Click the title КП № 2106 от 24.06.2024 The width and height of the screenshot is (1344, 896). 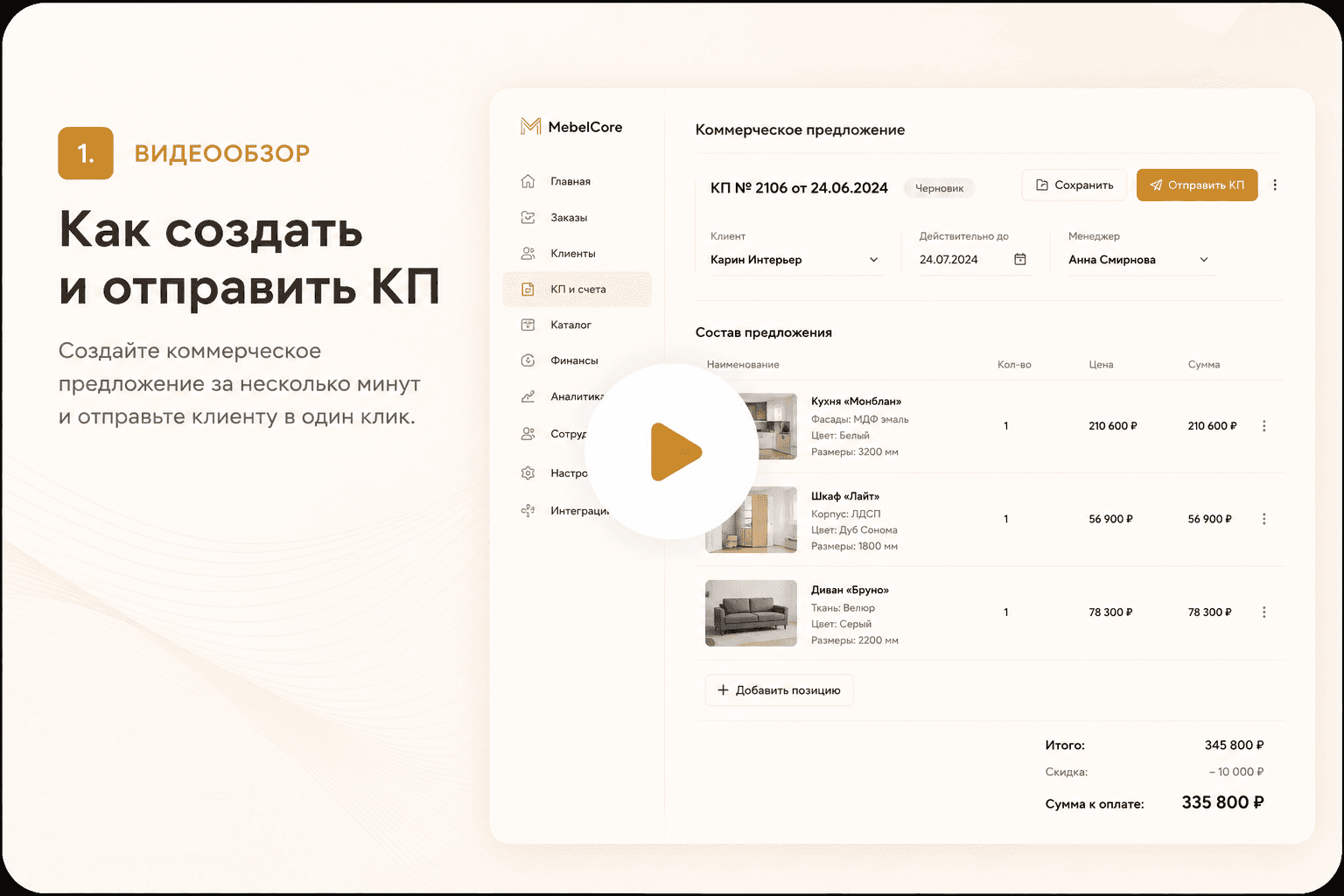click(x=799, y=188)
